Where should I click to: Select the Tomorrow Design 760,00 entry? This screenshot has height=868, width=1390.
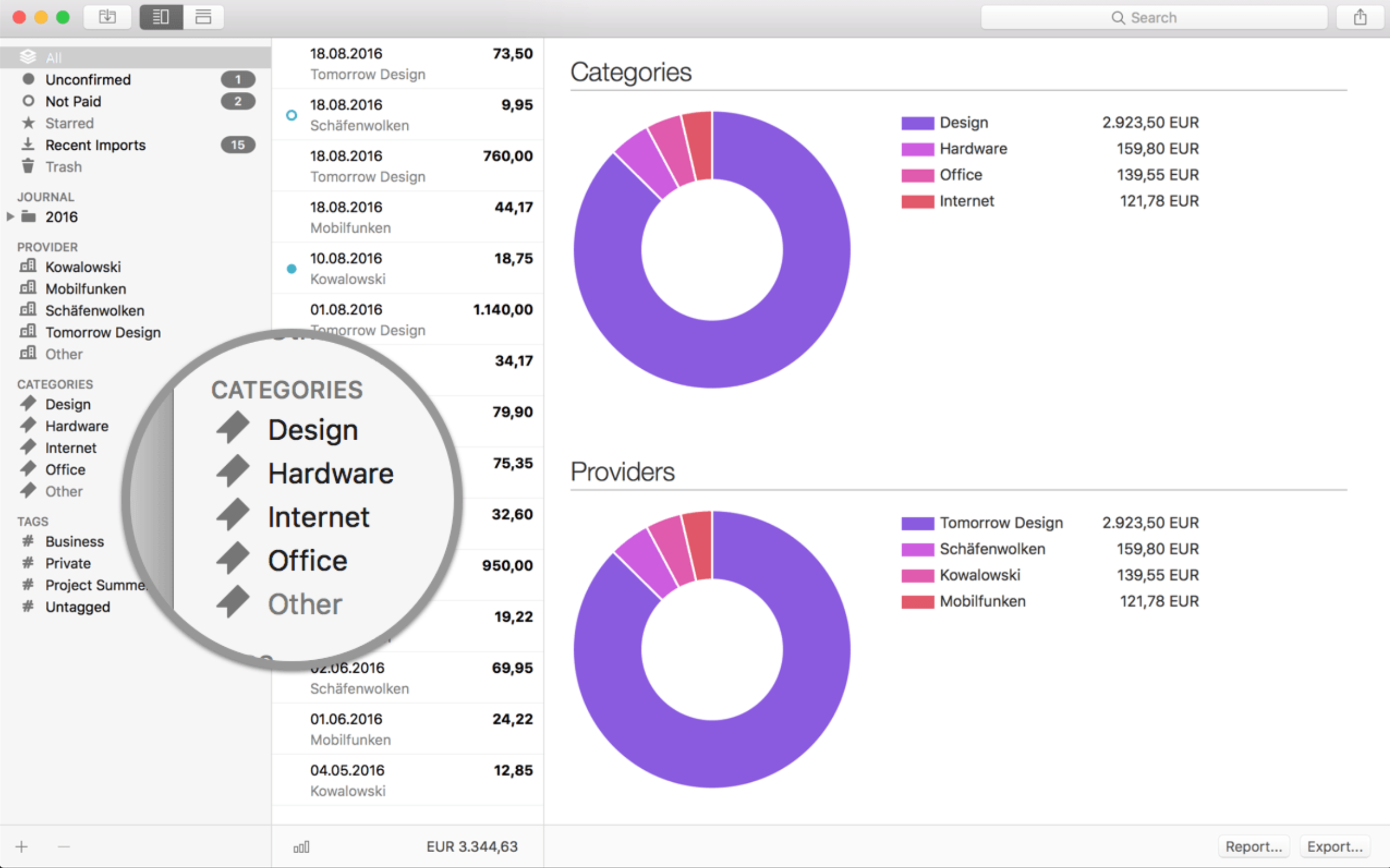[x=408, y=166]
